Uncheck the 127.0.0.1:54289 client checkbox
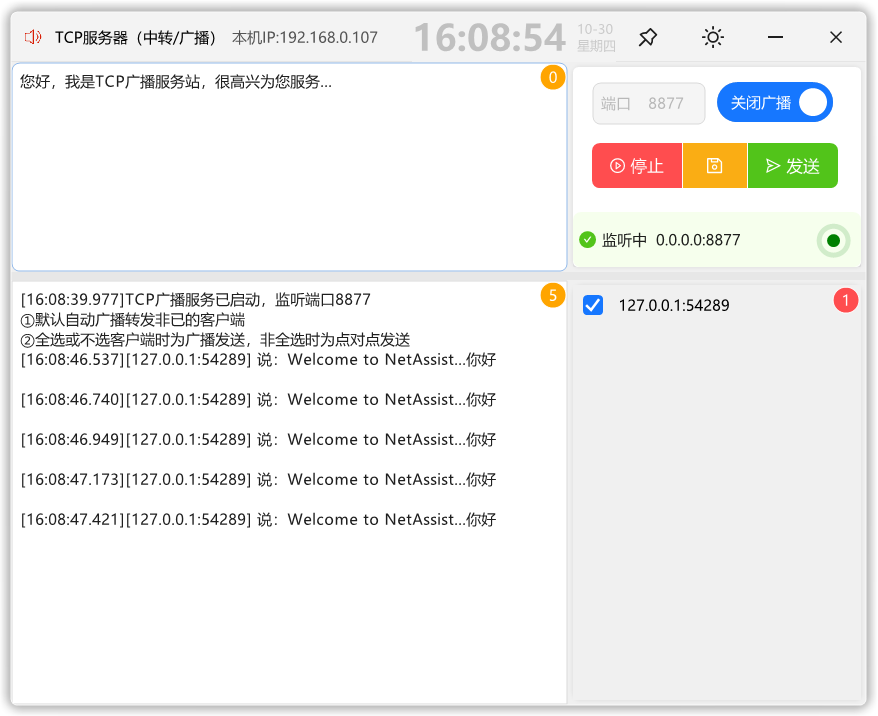Screen dimensions: 878x716 click(592, 305)
